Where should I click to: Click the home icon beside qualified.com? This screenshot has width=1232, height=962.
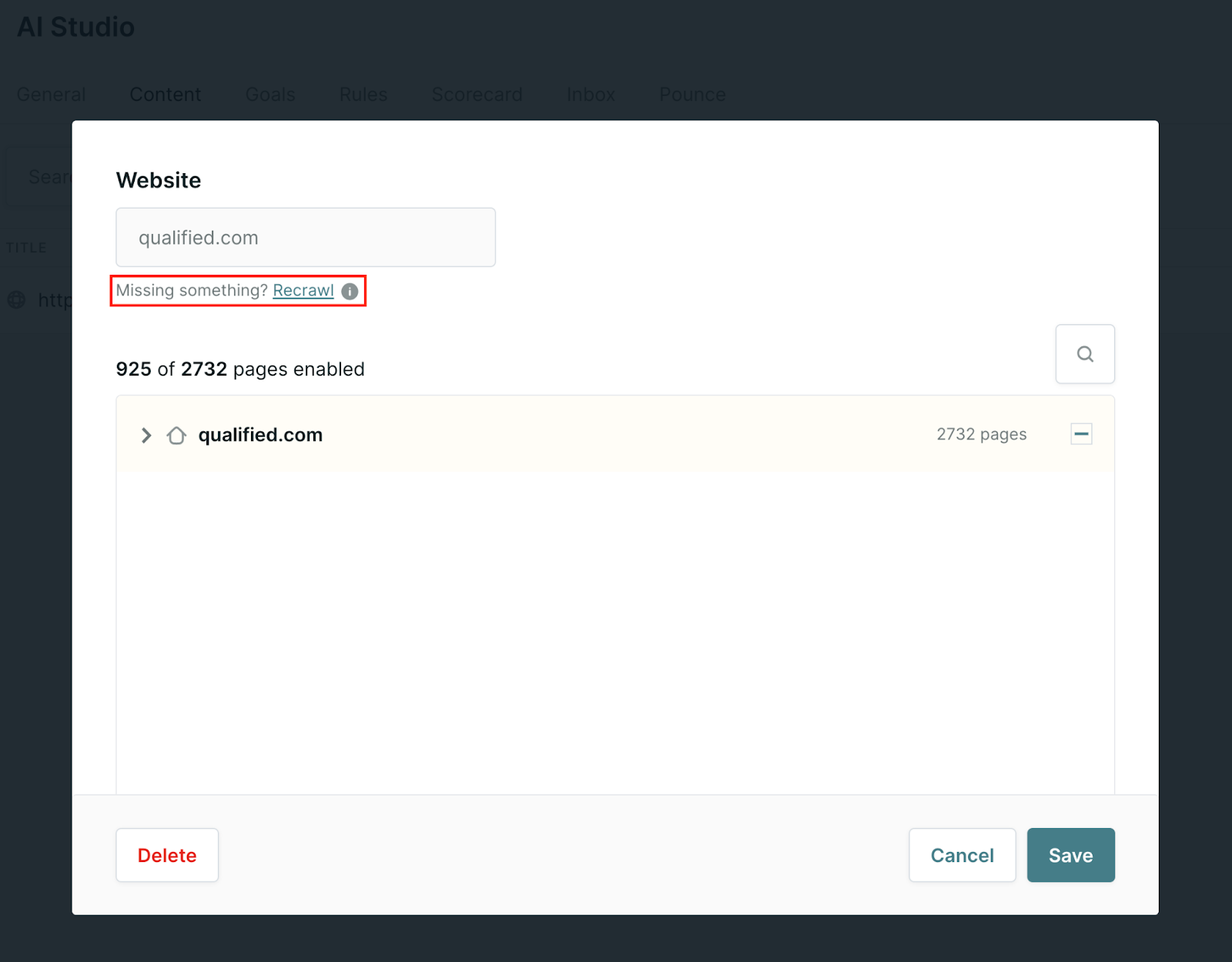[176, 436]
